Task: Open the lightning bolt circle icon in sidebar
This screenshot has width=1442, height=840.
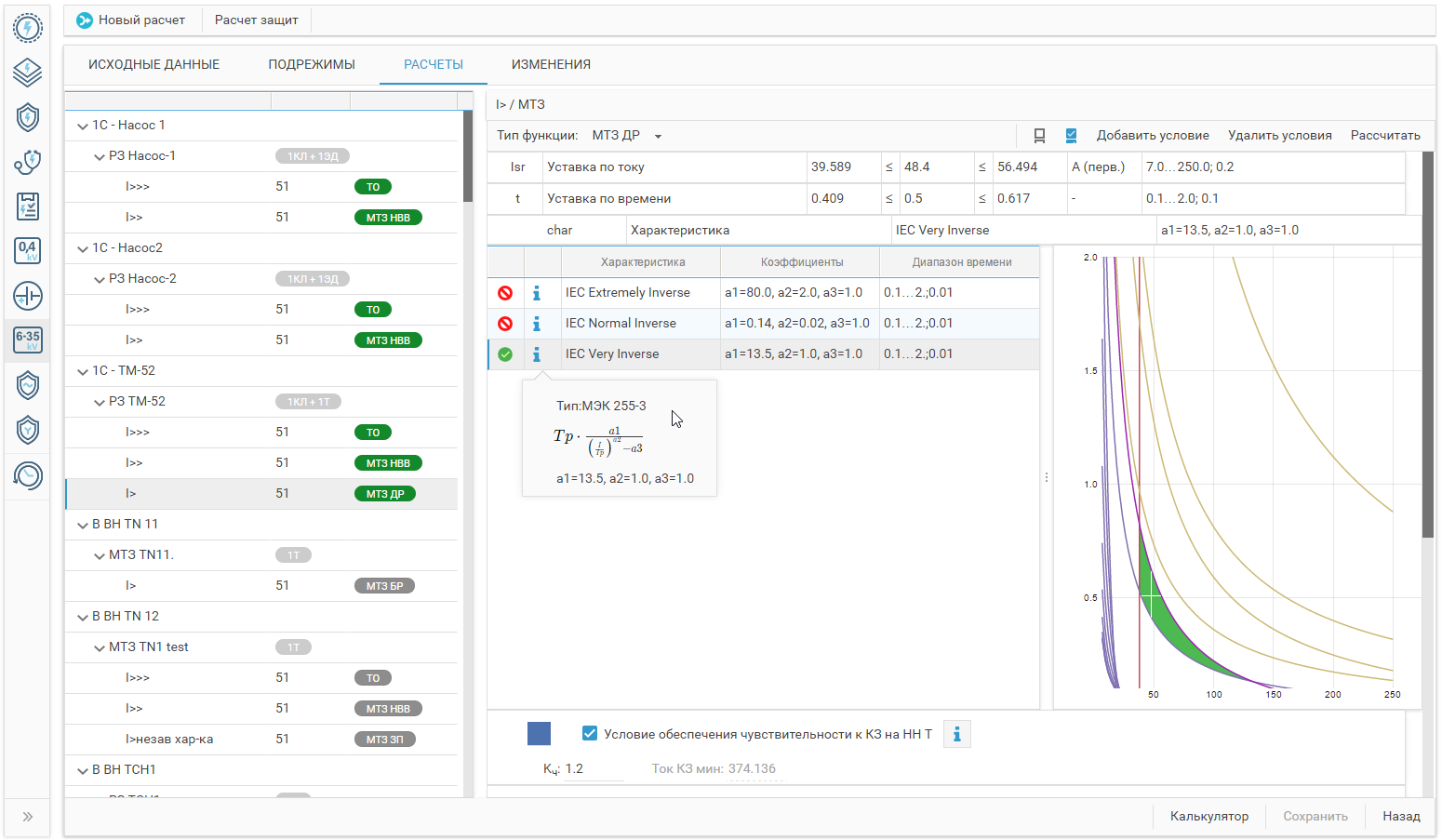Action: click(28, 28)
